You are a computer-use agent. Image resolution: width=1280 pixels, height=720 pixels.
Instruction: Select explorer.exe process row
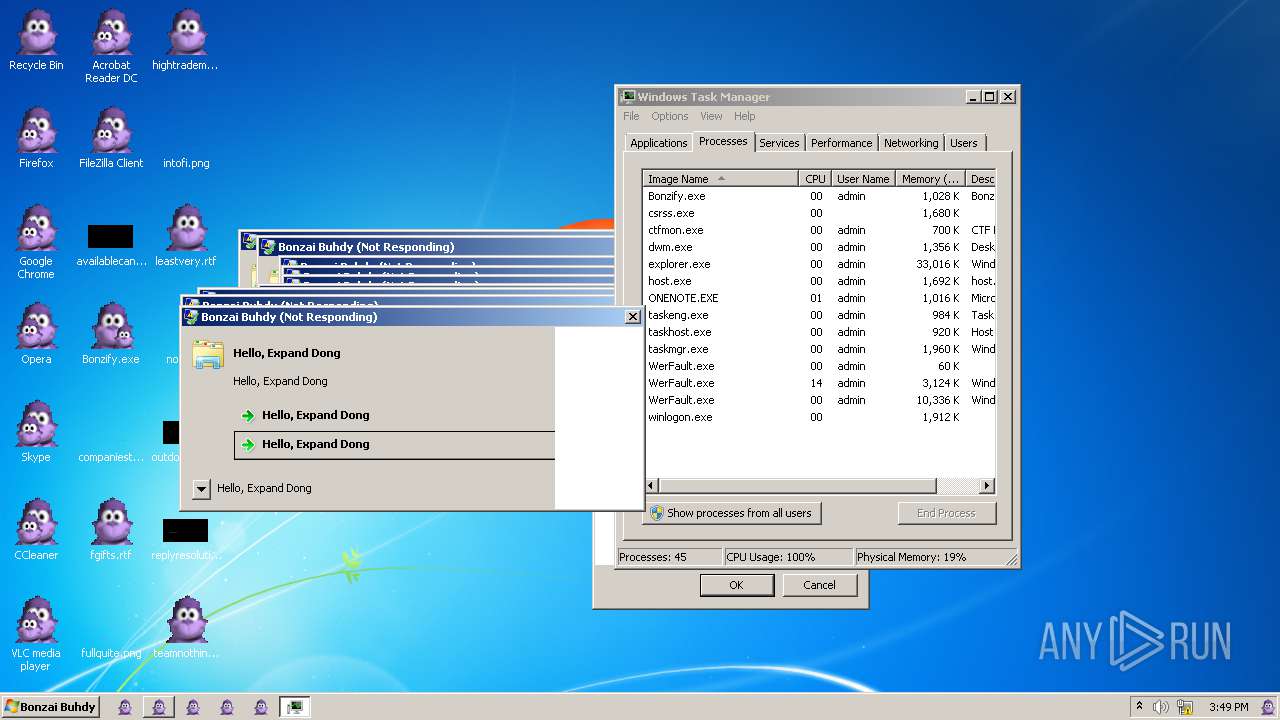pos(819,264)
